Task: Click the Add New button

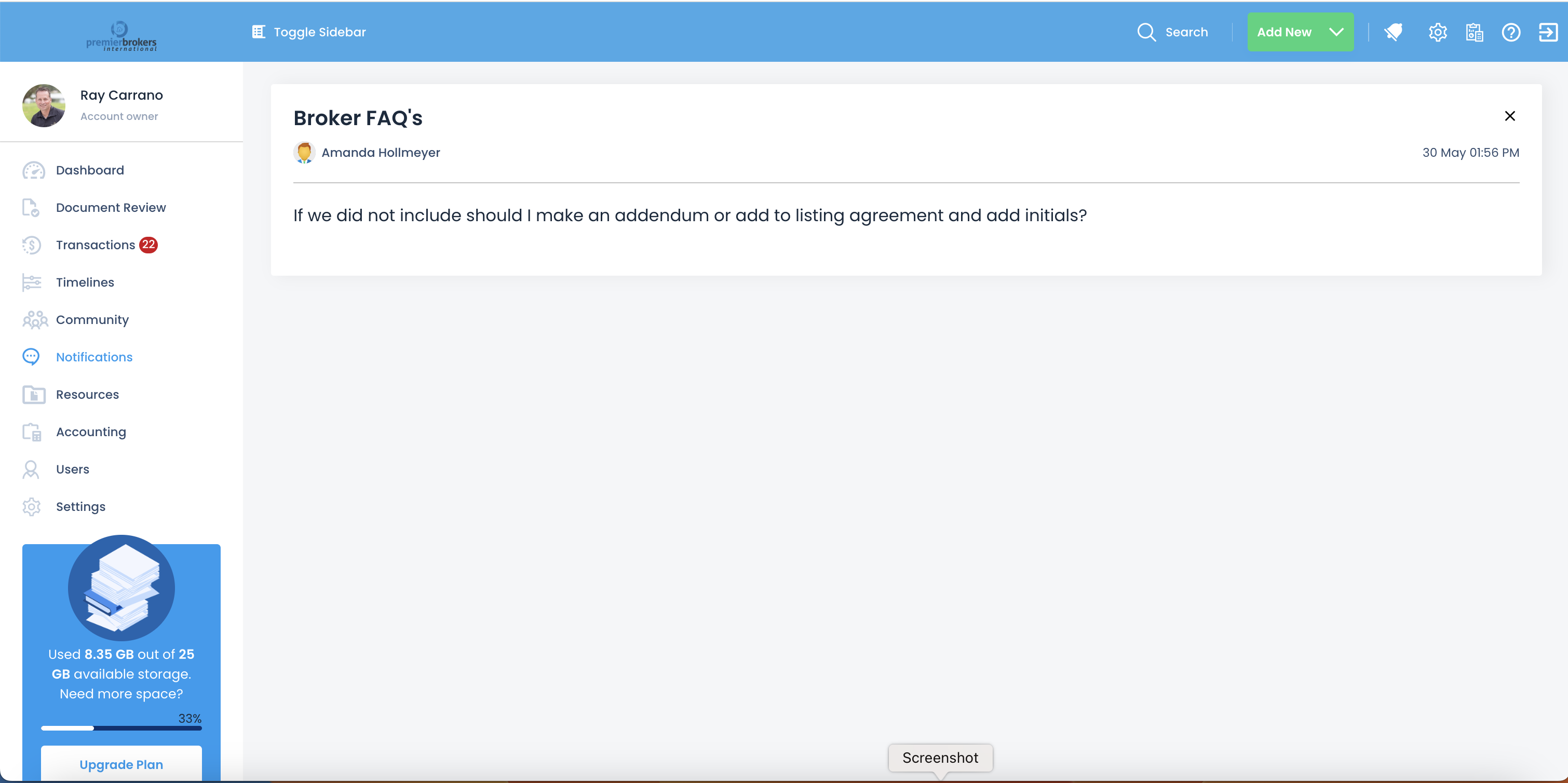Action: click(1300, 32)
